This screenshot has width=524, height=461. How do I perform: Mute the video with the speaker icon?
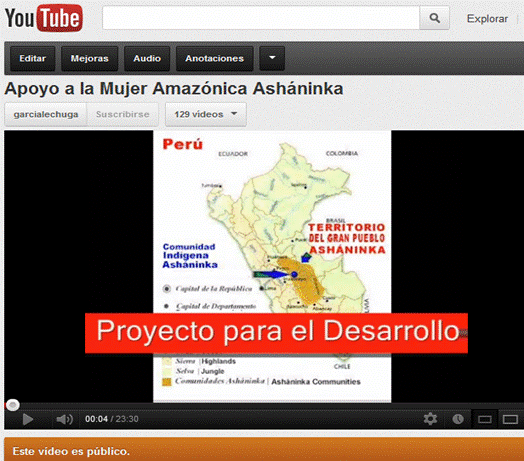(x=64, y=419)
